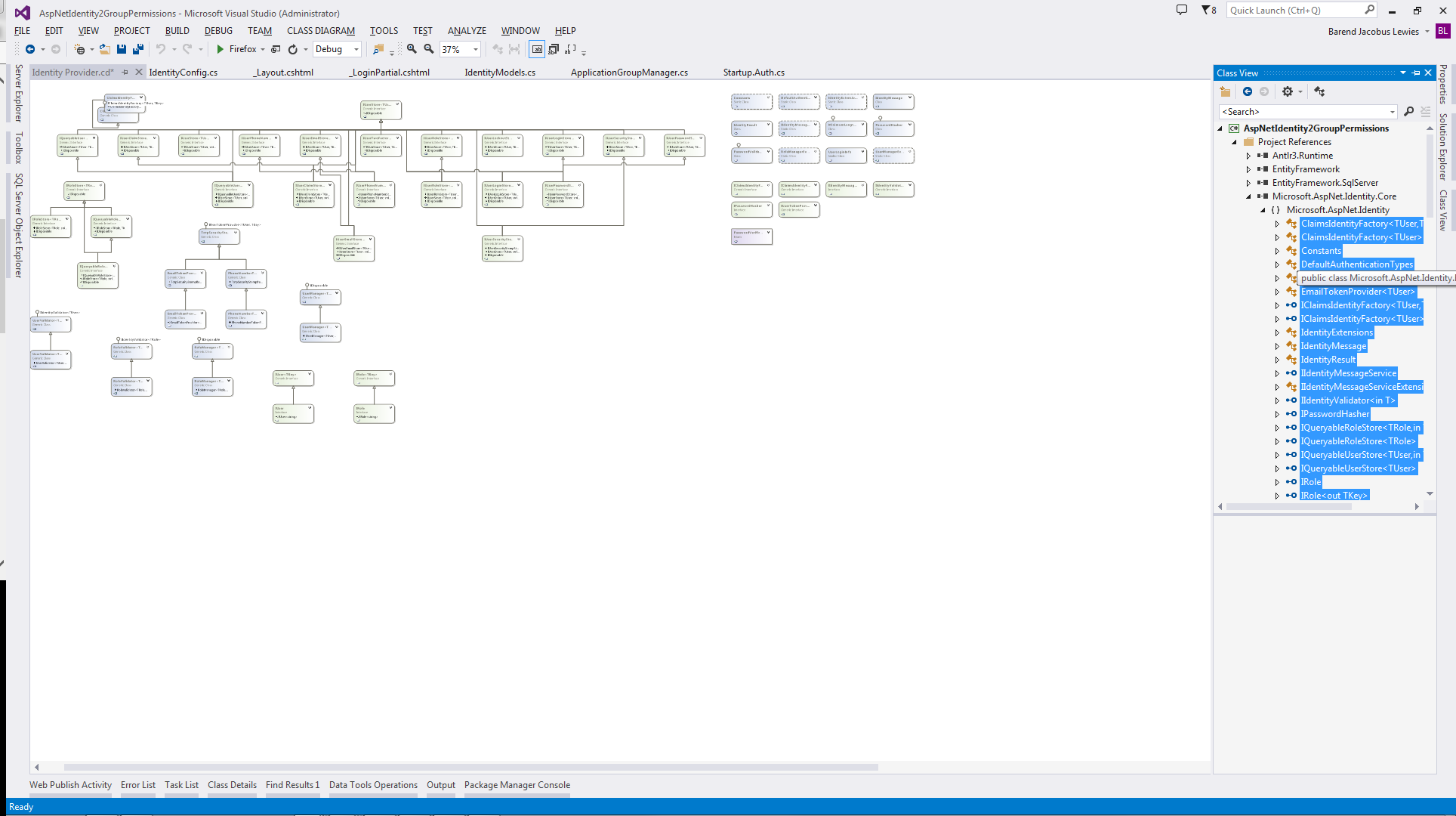
Task: Open the DEBUG menu
Action: click(218, 31)
